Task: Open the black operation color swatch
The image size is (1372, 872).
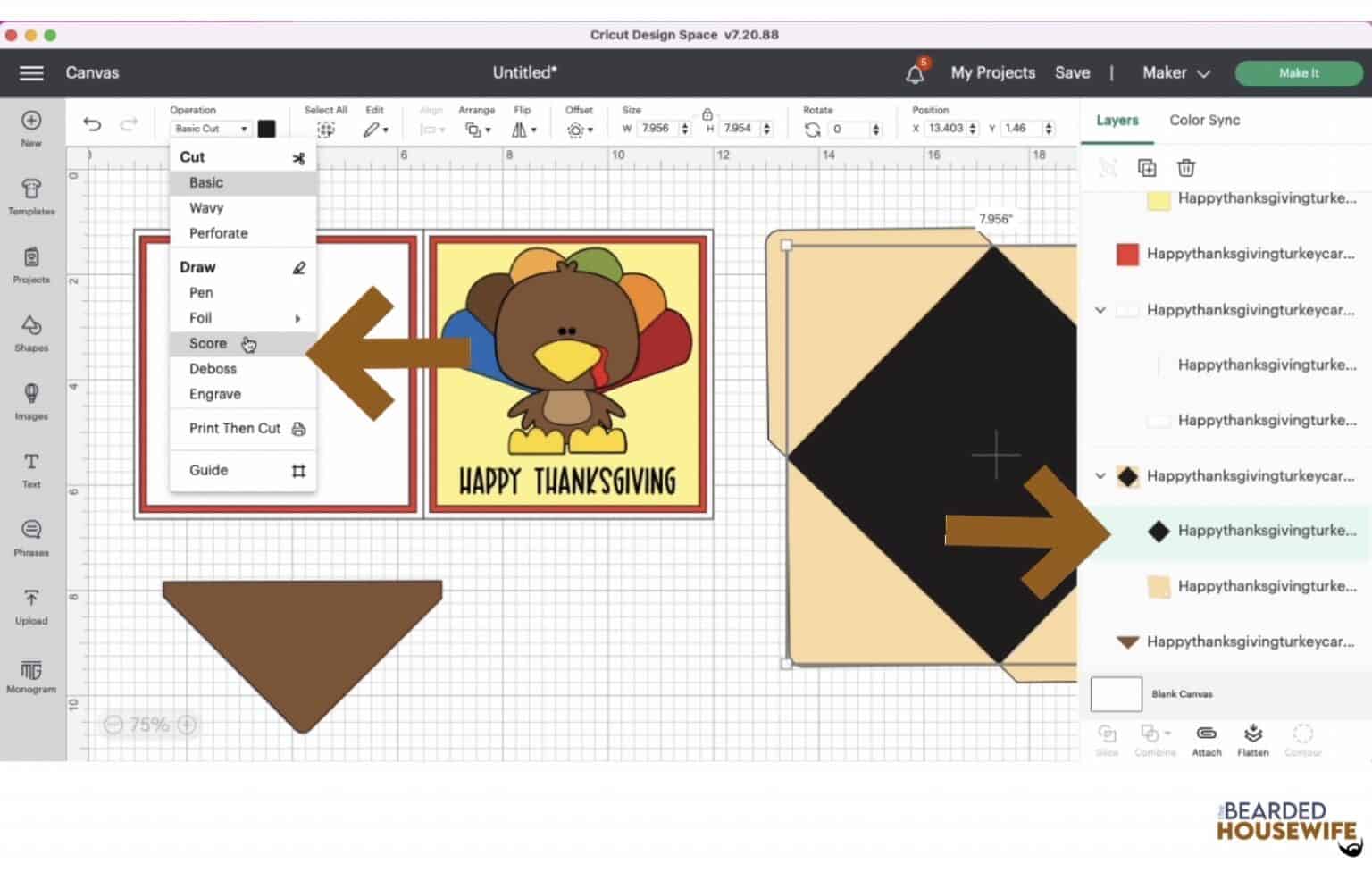Action: (x=266, y=129)
